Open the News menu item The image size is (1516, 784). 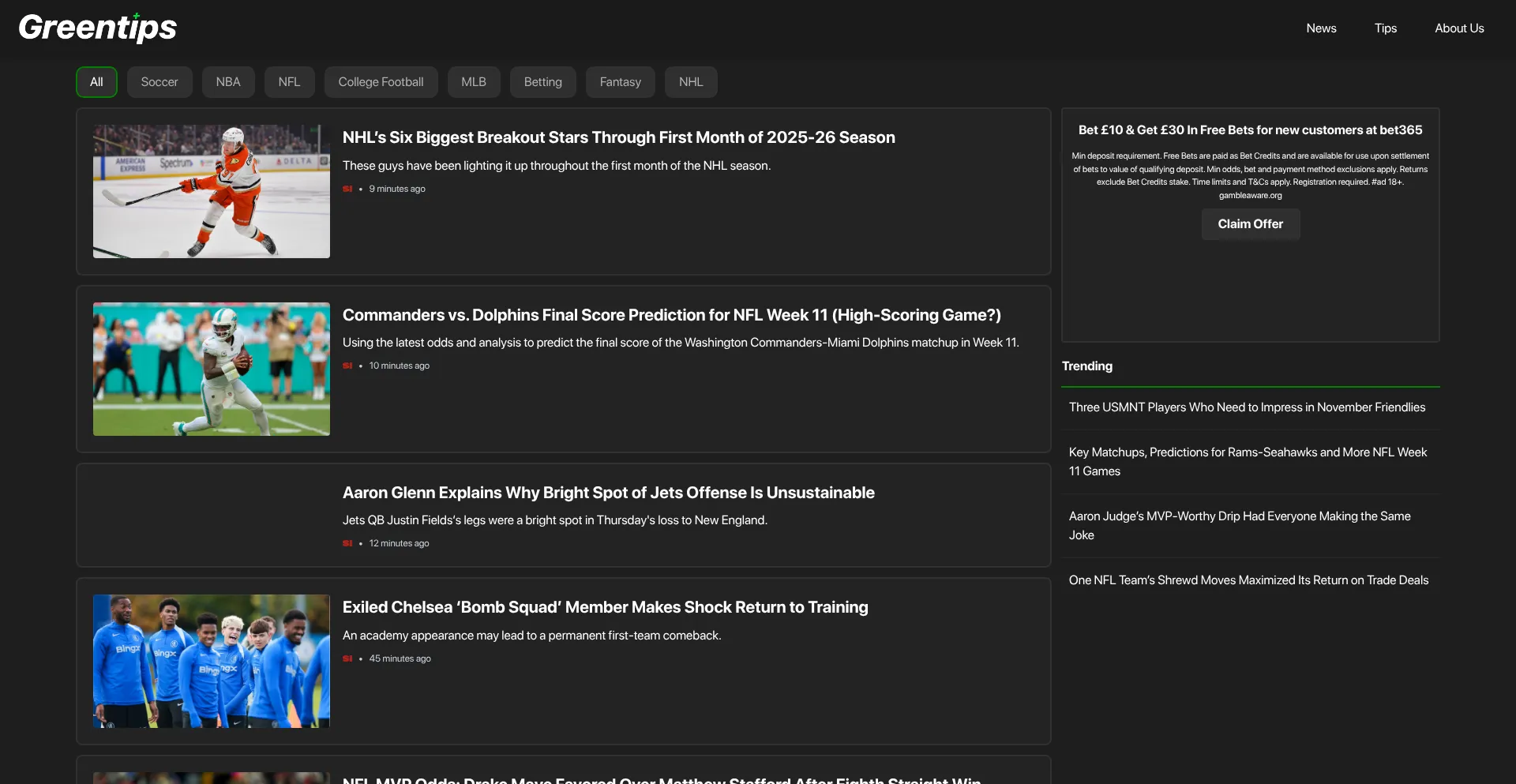(x=1321, y=28)
